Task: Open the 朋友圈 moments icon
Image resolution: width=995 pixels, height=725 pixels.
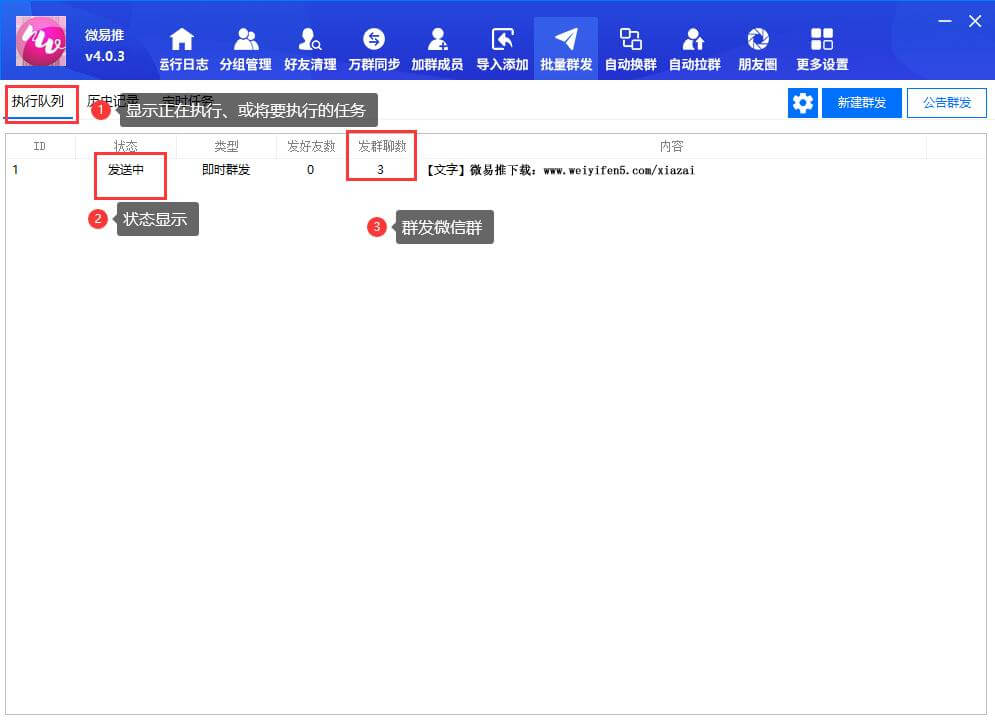Action: [x=758, y=49]
